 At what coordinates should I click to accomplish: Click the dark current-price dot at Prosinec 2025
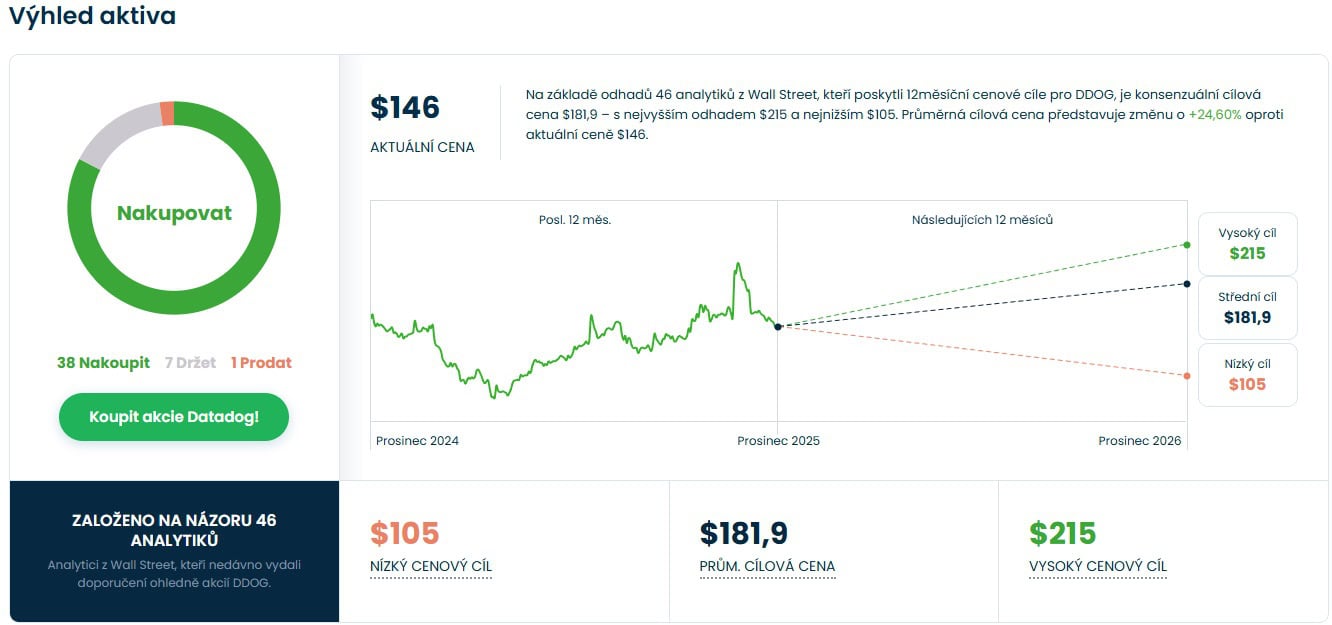[778, 327]
